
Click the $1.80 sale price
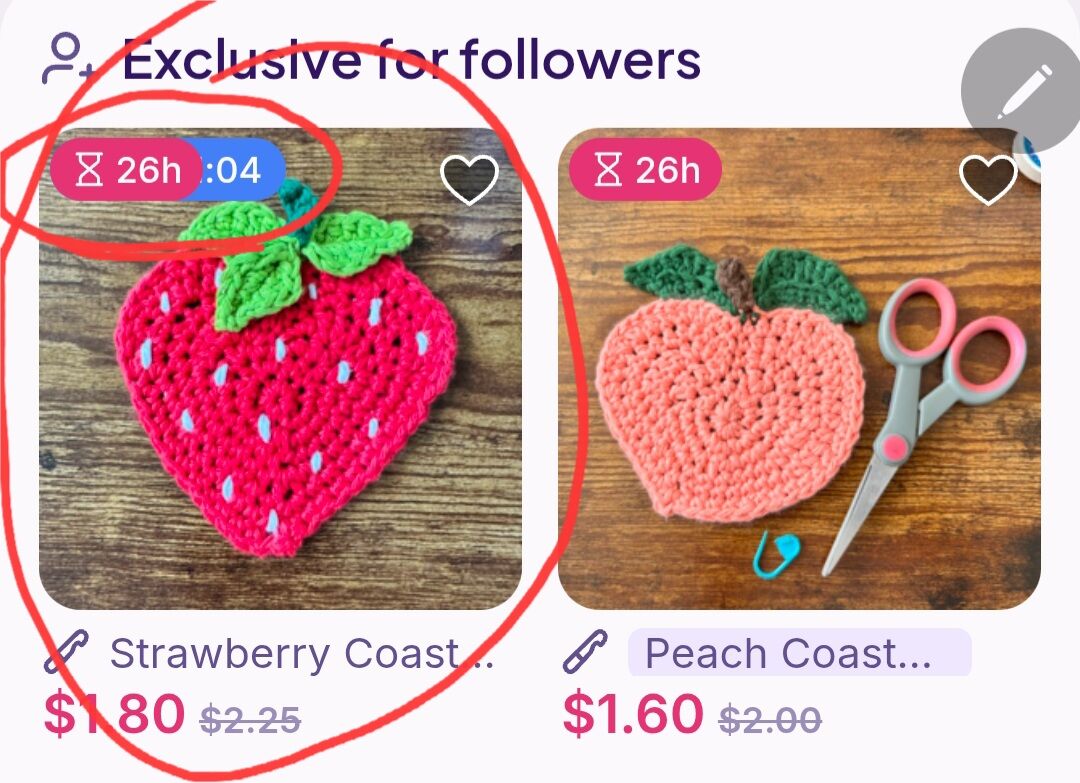[114, 713]
